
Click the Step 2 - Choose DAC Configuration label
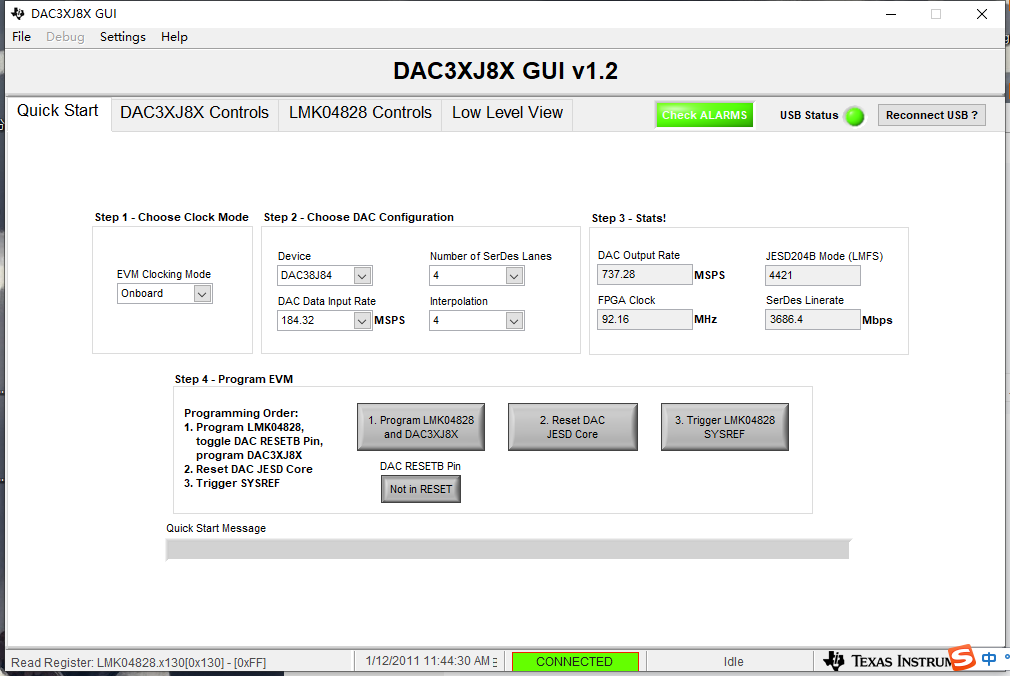pyautogui.click(x=358, y=217)
